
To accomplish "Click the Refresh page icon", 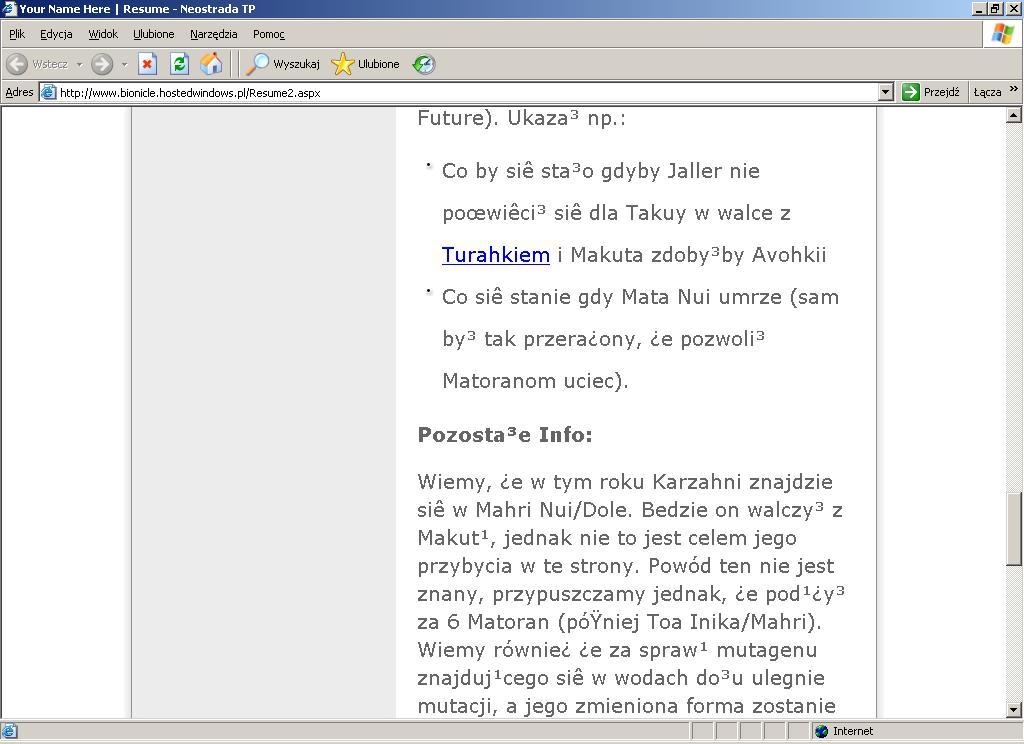I will pyautogui.click(x=179, y=64).
